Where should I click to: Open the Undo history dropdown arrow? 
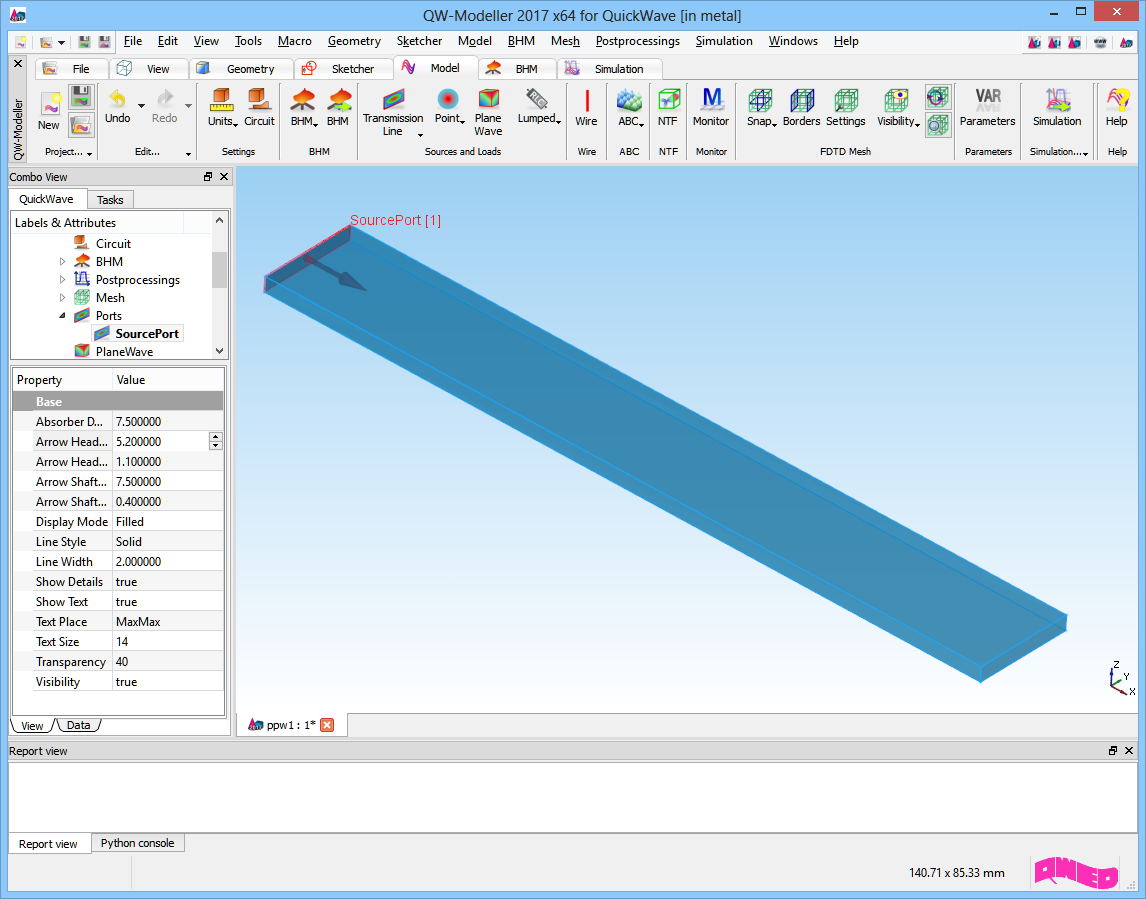click(141, 105)
